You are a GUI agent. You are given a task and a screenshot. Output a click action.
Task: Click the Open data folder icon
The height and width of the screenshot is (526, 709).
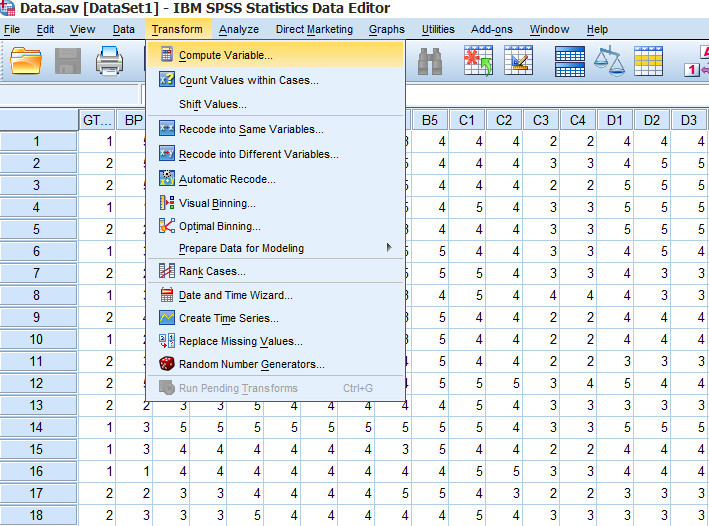pos(26,61)
